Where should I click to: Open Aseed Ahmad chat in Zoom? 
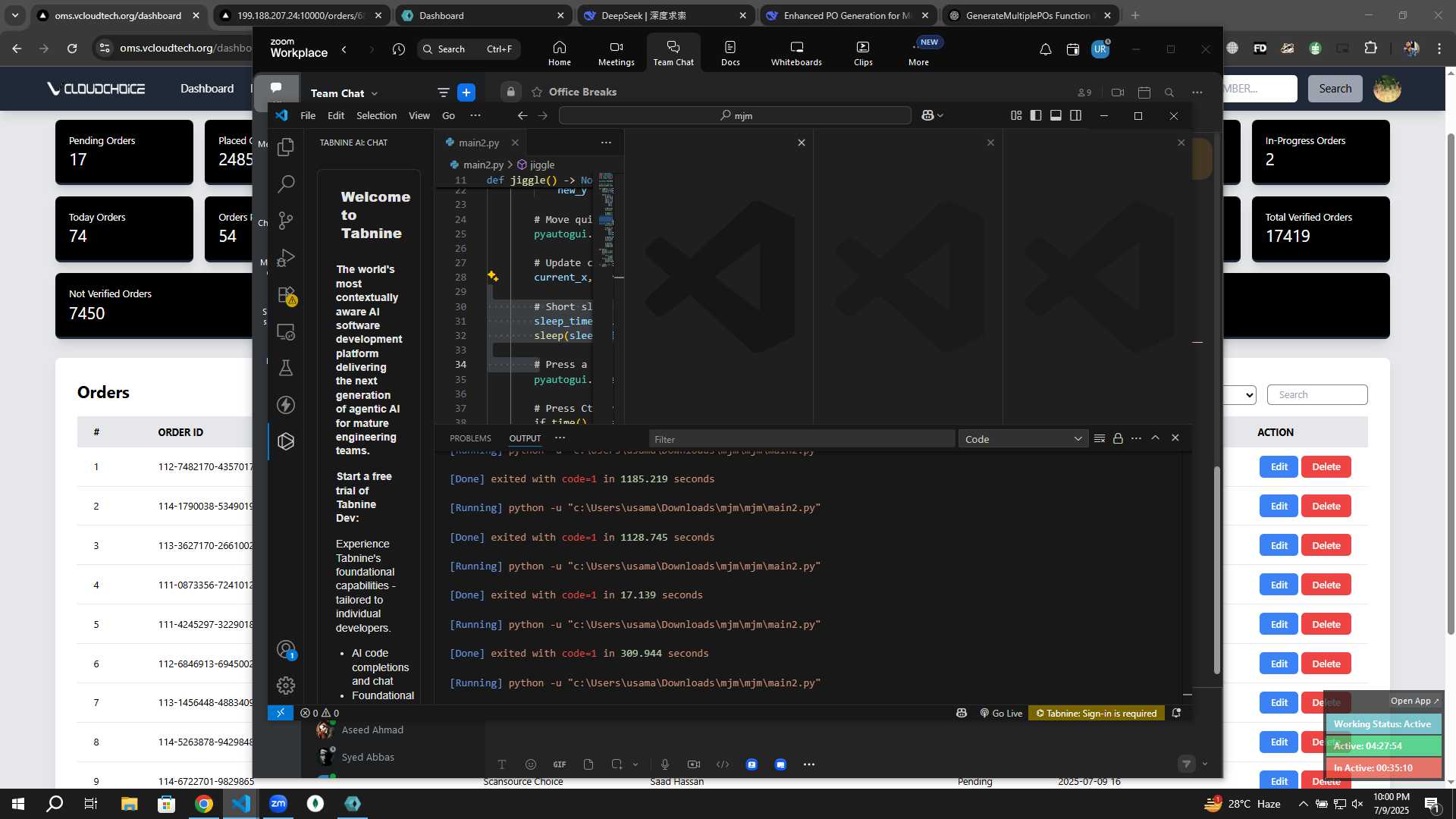372,730
